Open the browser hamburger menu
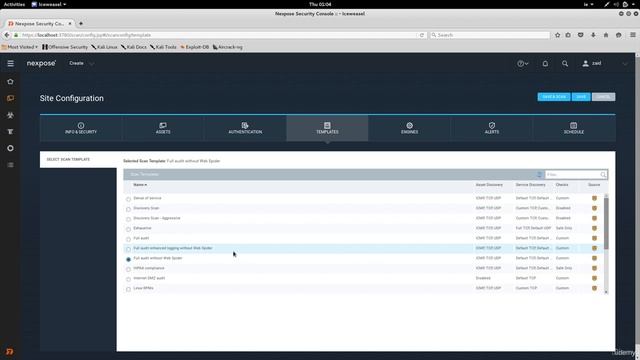 632,35
